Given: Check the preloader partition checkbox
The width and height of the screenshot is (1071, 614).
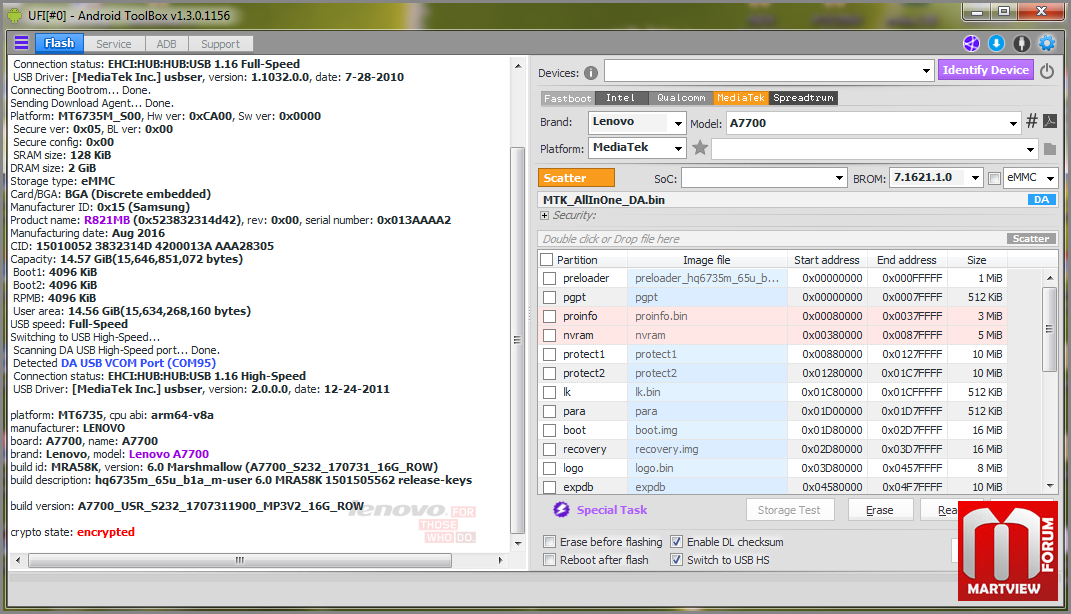Looking at the screenshot, I should click(549, 278).
